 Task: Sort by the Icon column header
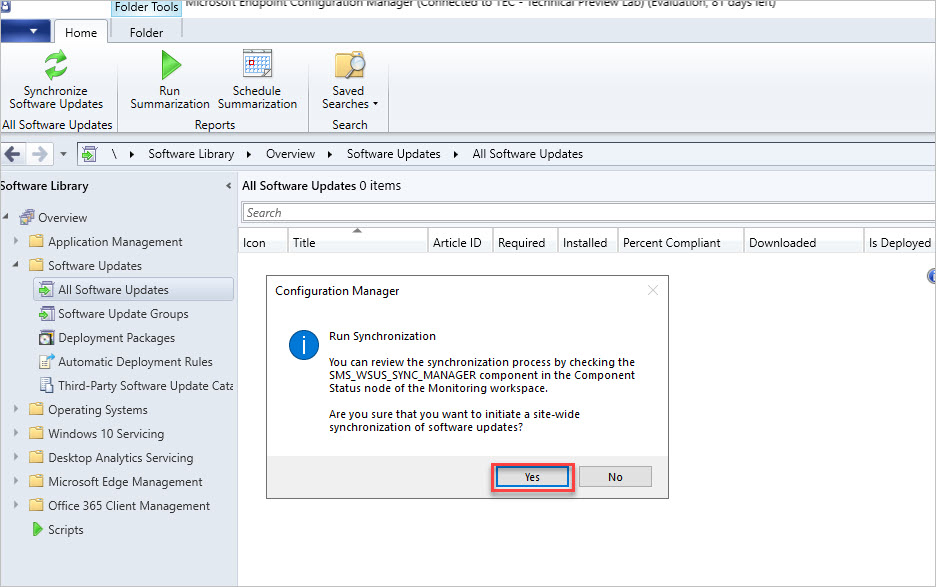263,242
